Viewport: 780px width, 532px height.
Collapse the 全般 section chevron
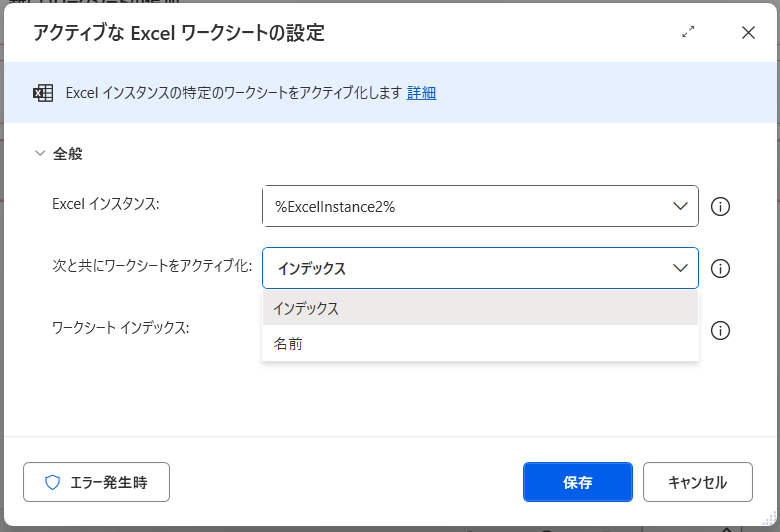coord(40,154)
